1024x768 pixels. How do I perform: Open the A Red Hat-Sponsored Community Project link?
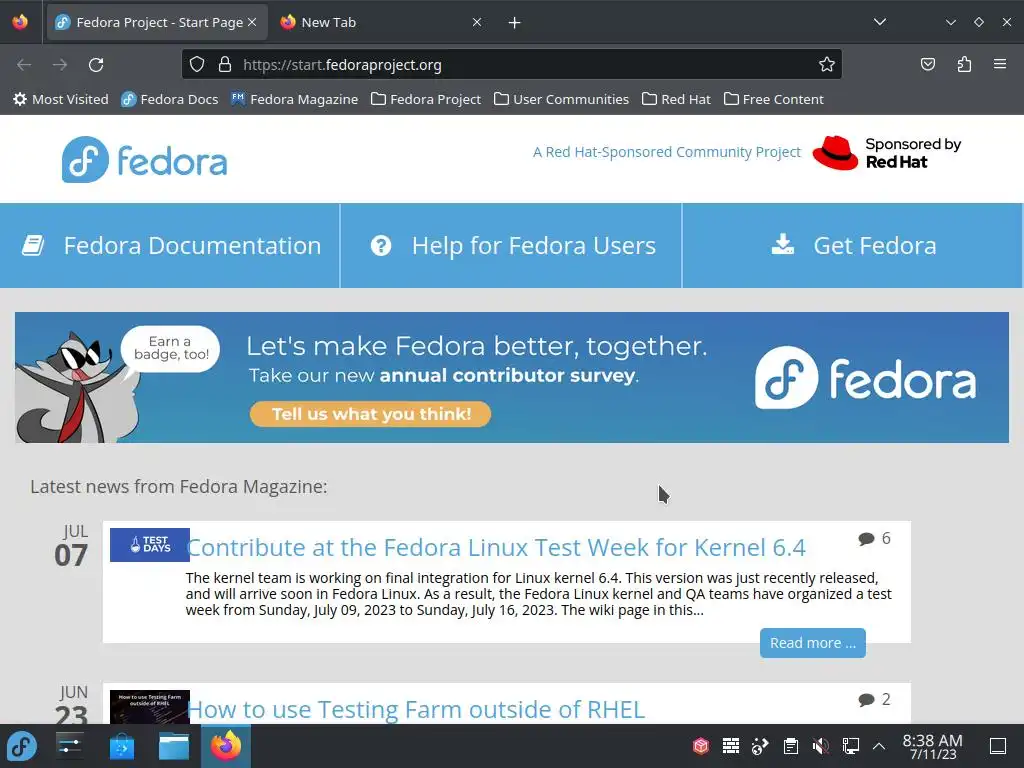[666, 152]
